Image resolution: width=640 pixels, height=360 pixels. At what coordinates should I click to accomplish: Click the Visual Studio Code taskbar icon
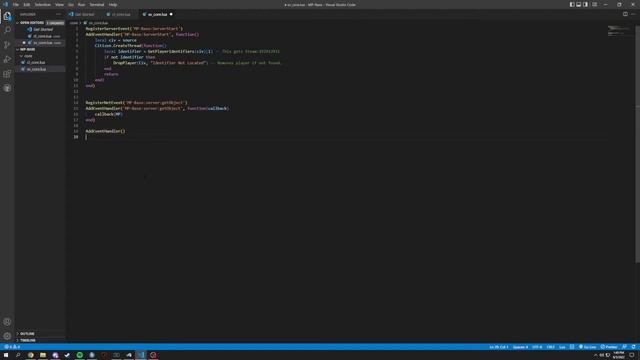point(141,355)
